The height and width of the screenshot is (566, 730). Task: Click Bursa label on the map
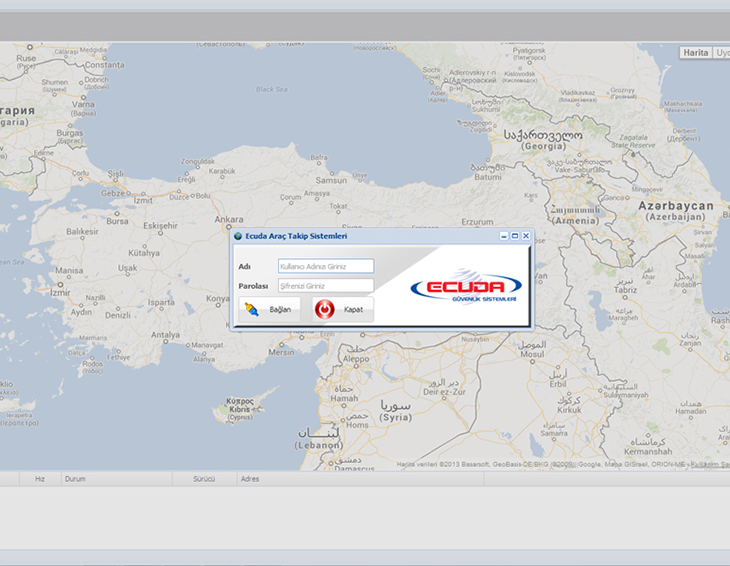(x=117, y=222)
